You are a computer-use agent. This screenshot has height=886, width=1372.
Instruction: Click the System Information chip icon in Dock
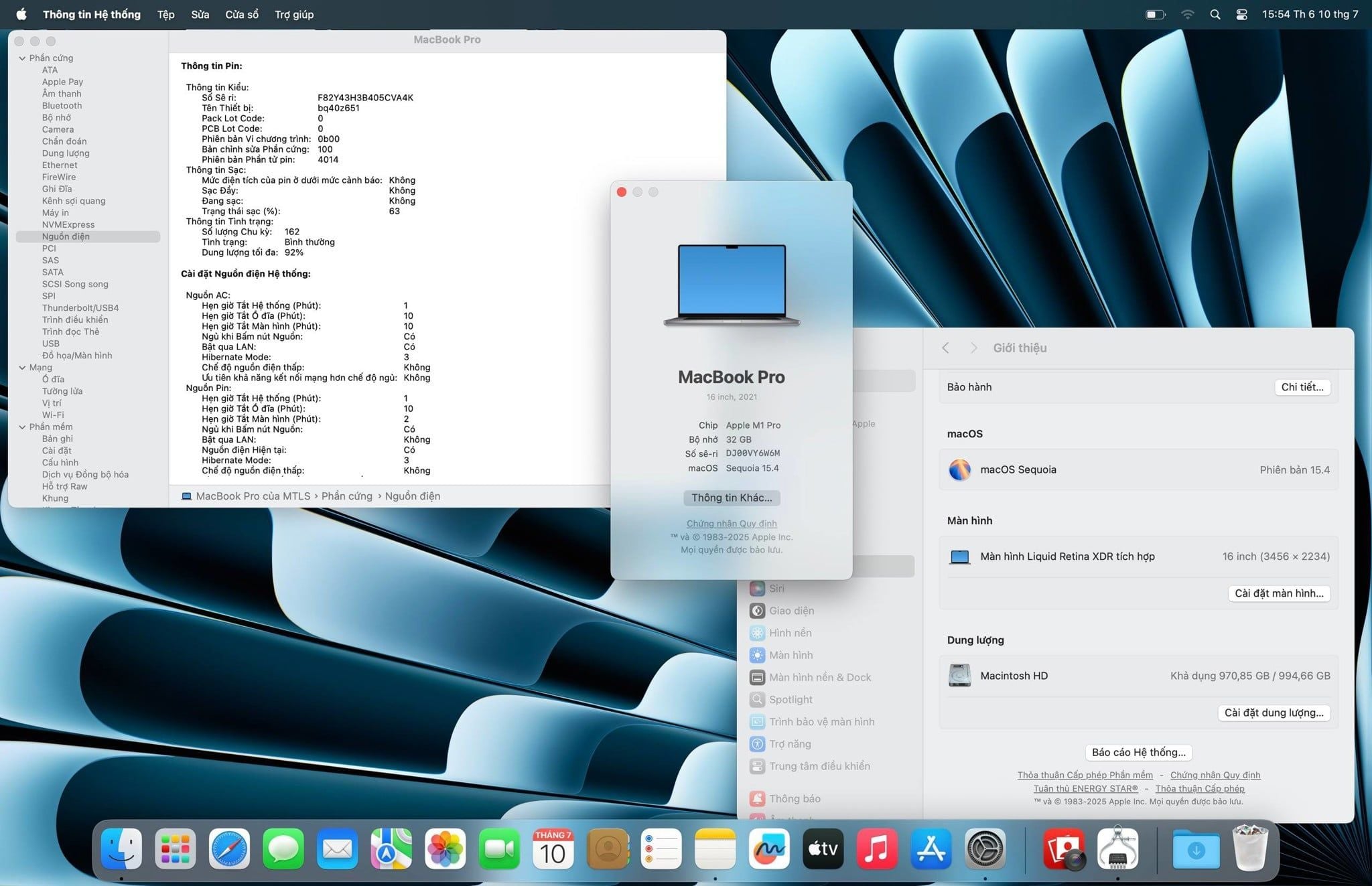pyautogui.click(x=1117, y=849)
